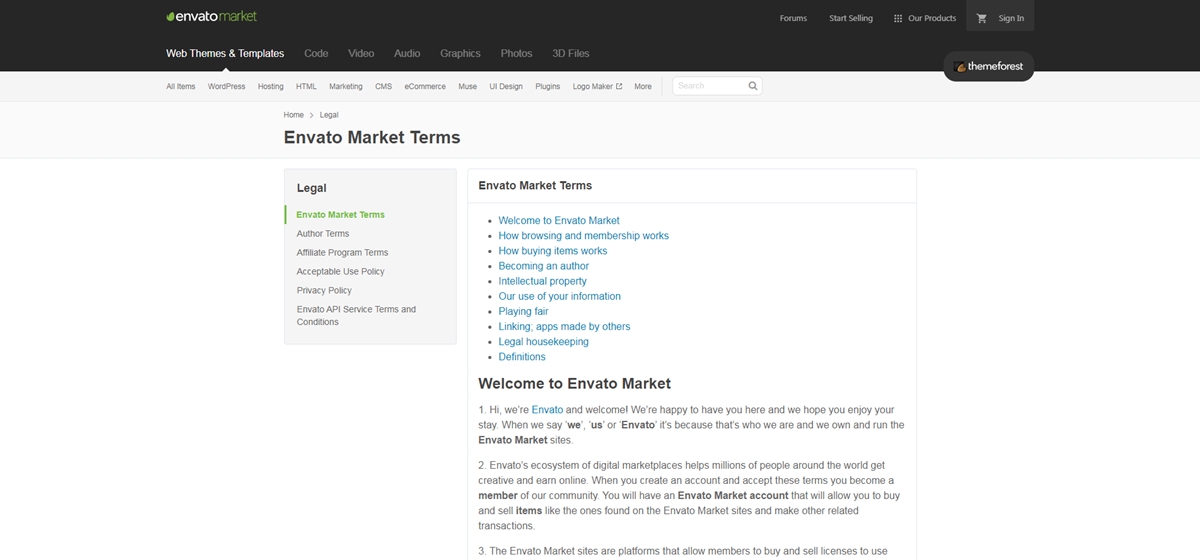Jump to Intellectual property section
Image resolution: width=1200 pixels, height=560 pixels.
(543, 281)
